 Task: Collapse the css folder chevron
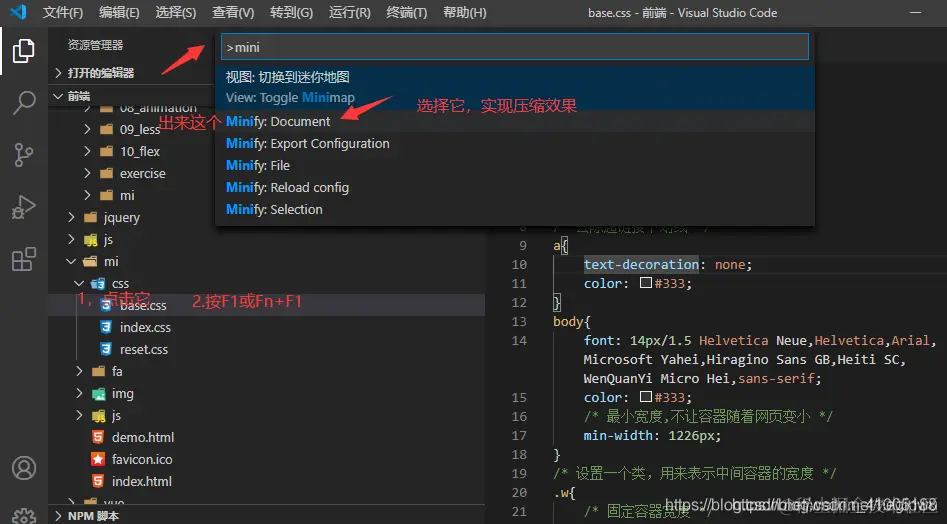pos(79,283)
